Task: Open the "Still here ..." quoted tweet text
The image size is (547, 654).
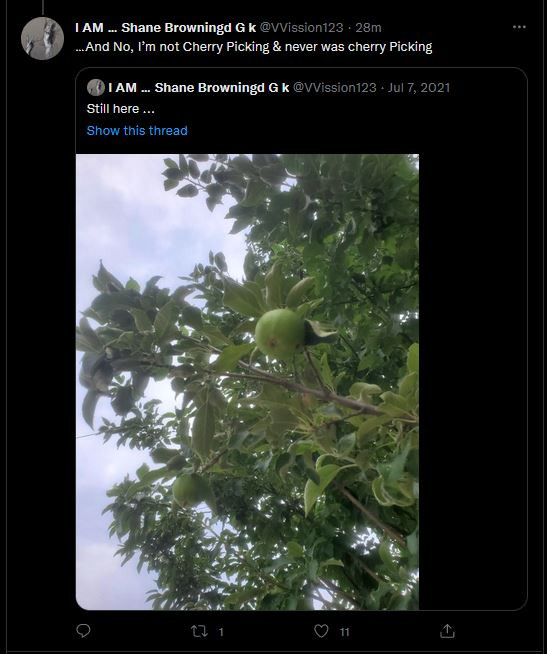Action: pyautogui.click(x=121, y=109)
